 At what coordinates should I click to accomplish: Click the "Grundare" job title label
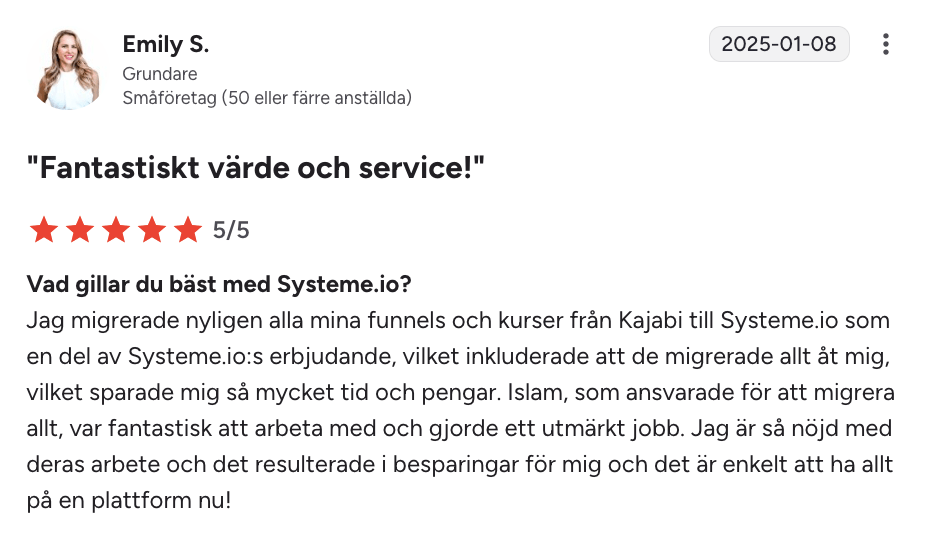160,74
